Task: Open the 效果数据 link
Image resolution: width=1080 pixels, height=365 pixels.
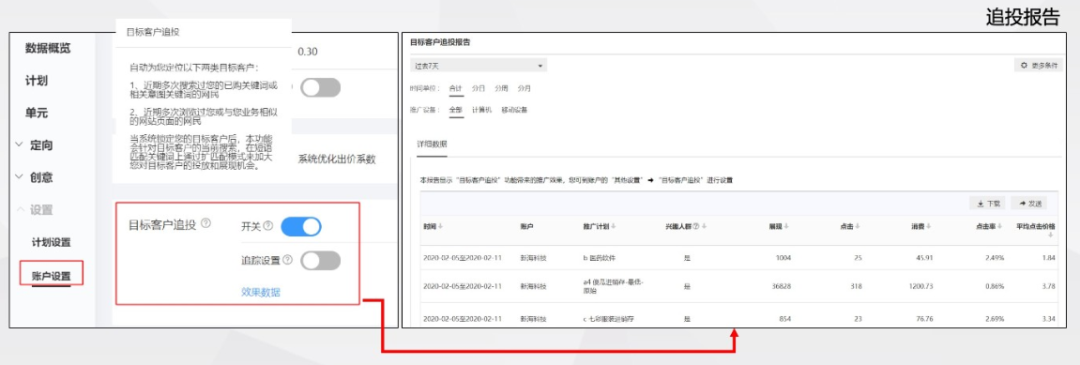Action: click(x=260, y=292)
